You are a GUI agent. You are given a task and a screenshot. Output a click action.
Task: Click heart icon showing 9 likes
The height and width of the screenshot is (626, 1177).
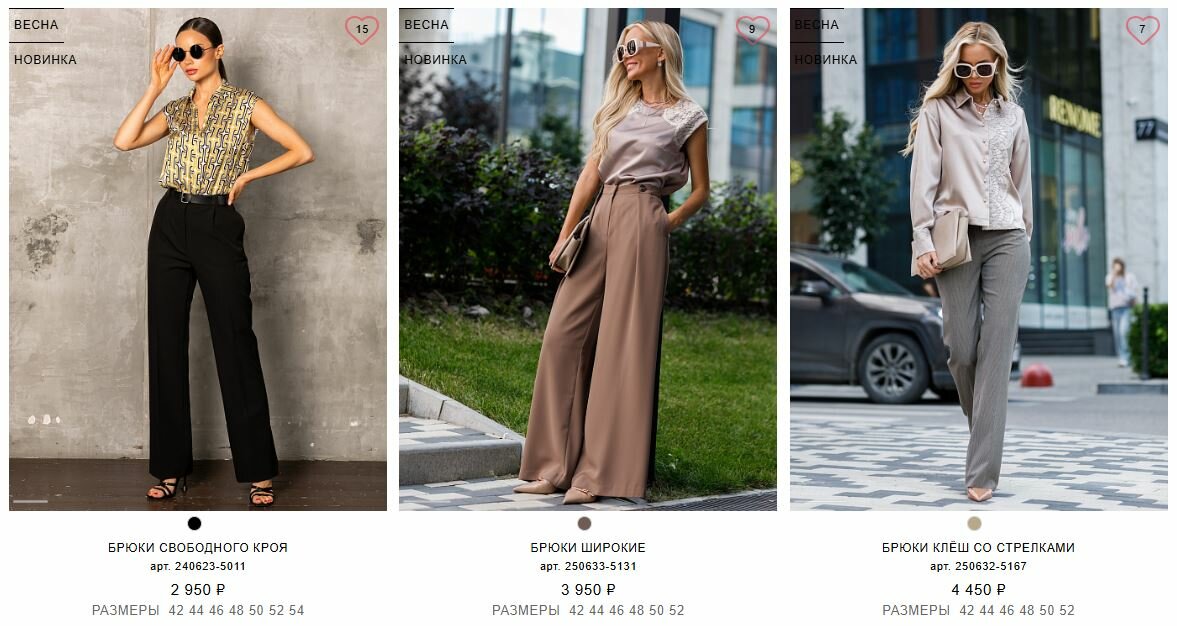tap(752, 29)
